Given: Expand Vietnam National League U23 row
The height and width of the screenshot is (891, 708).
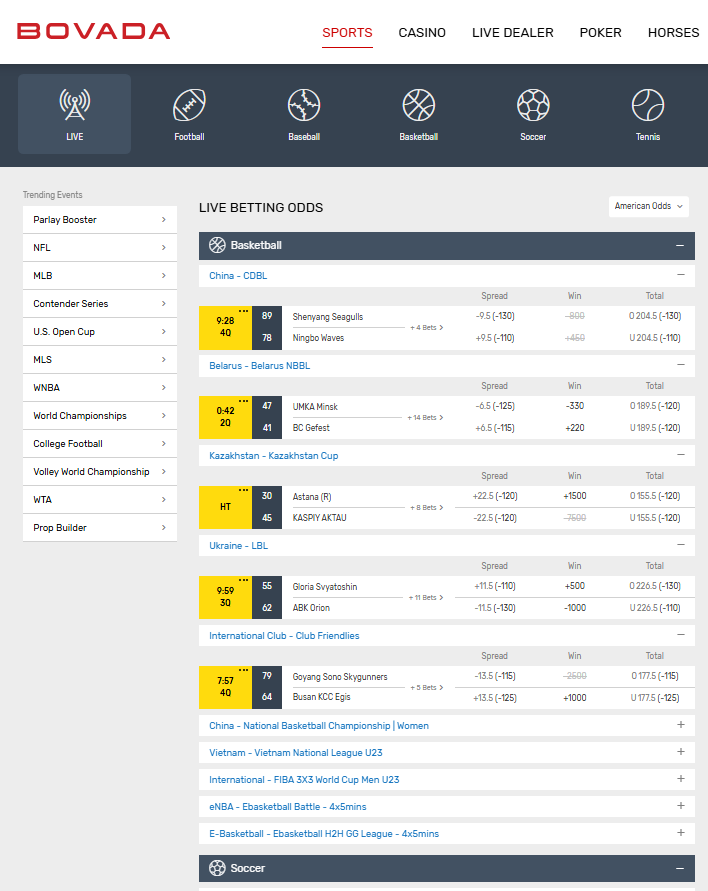Looking at the screenshot, I should pos(680,752).
